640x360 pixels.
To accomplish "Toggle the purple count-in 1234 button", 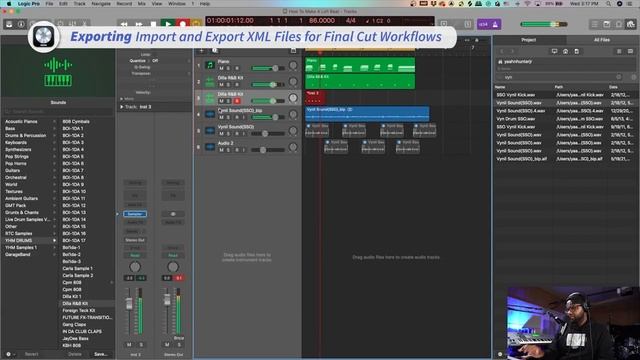I will click(x=483, y=24).
